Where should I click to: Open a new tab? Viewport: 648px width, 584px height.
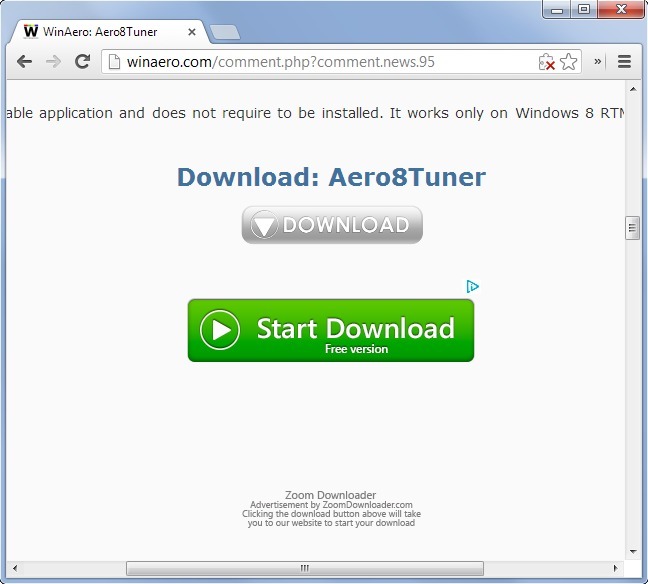coord(225,32)
